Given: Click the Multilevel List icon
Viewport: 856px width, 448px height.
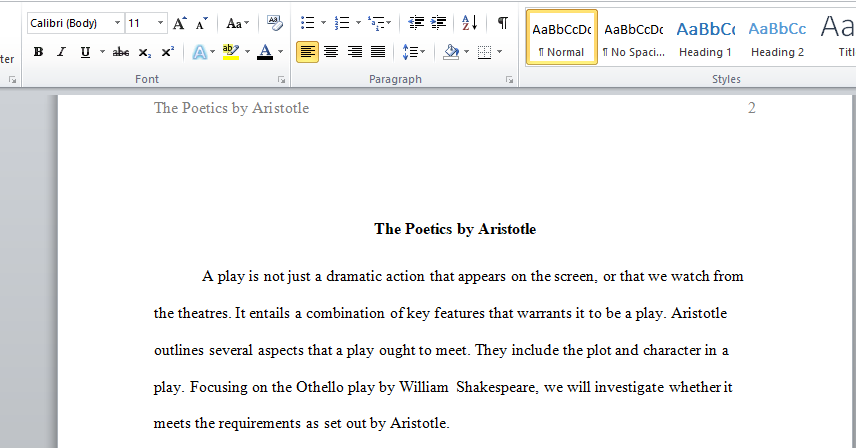Looking at the screenshot, I should [375, 23].
